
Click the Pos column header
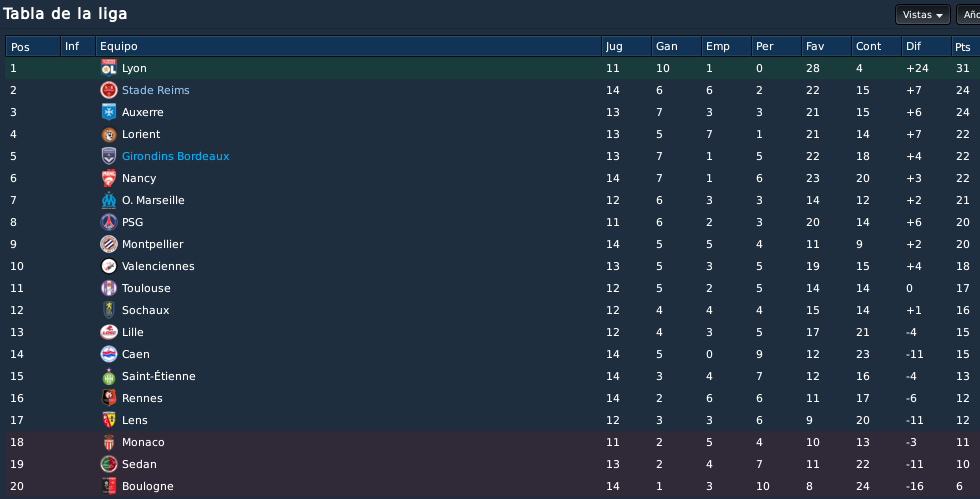(x=32, y=46)
